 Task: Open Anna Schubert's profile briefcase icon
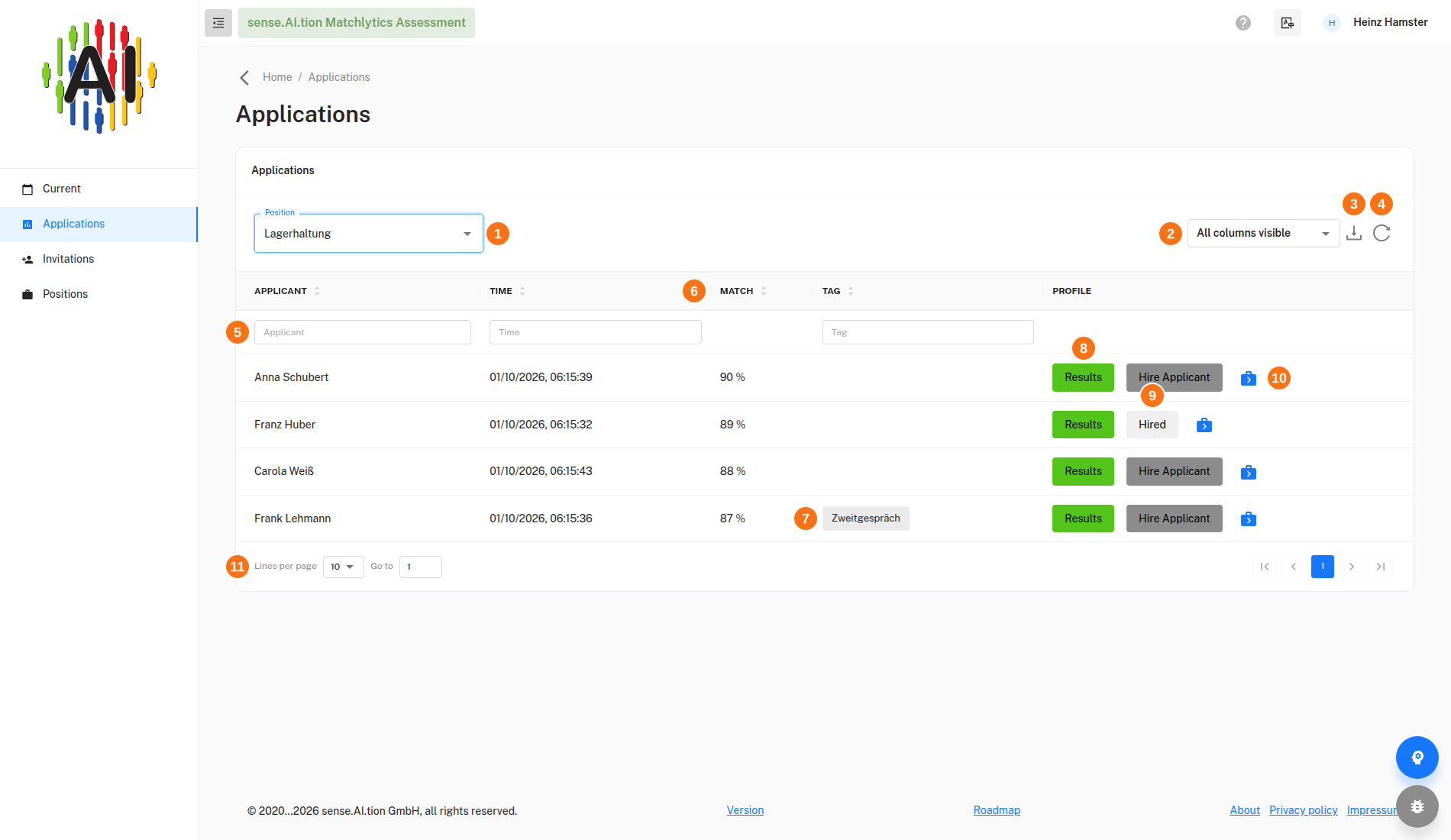tap(1249, 378)
